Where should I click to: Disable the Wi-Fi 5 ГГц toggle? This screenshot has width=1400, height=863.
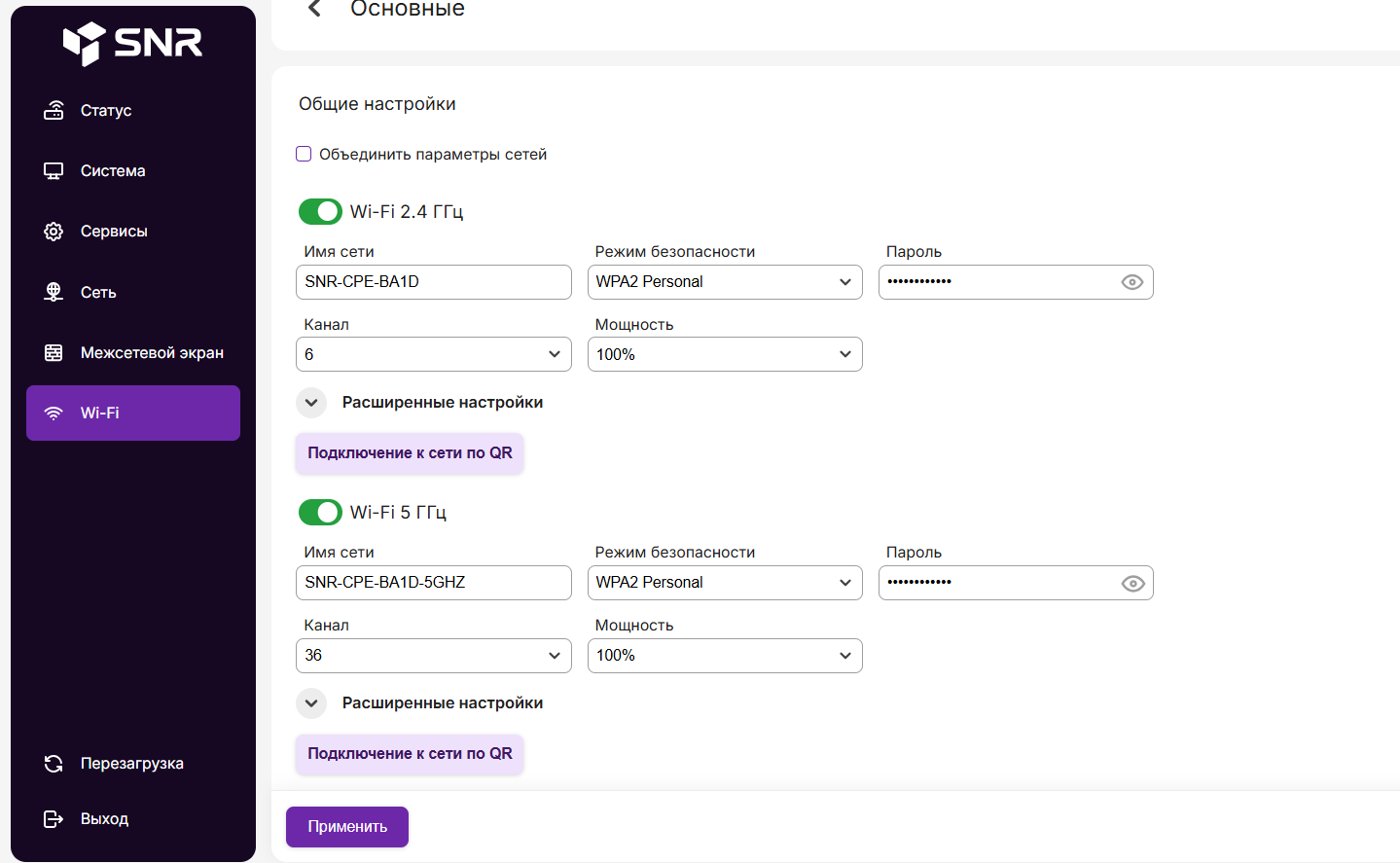coord(320,512)
